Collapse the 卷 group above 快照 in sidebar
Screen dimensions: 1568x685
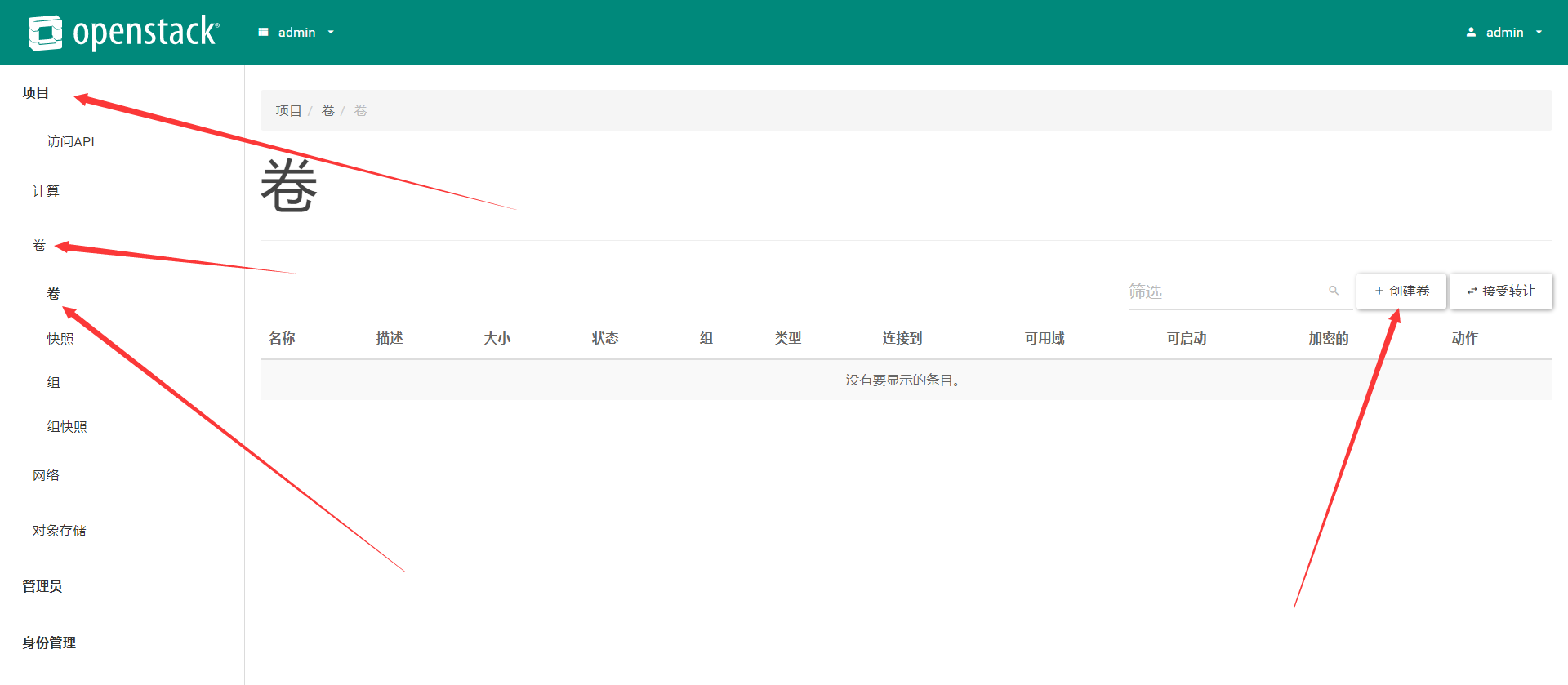click(x=39, y=245)
